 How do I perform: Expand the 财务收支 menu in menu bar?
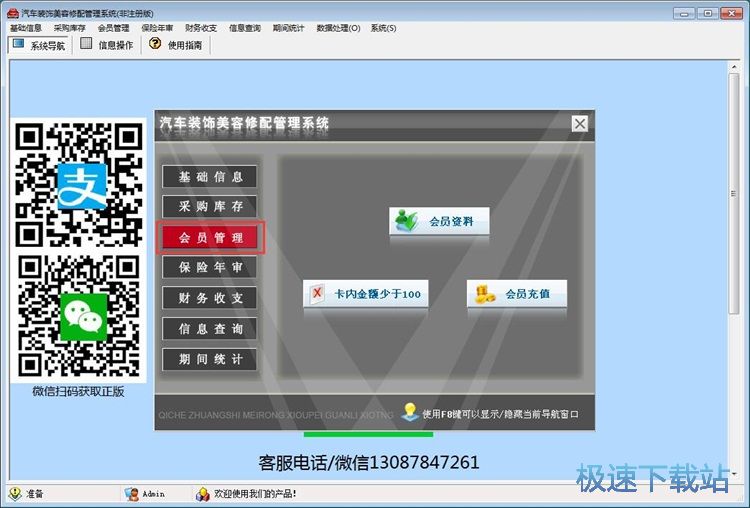201,28
